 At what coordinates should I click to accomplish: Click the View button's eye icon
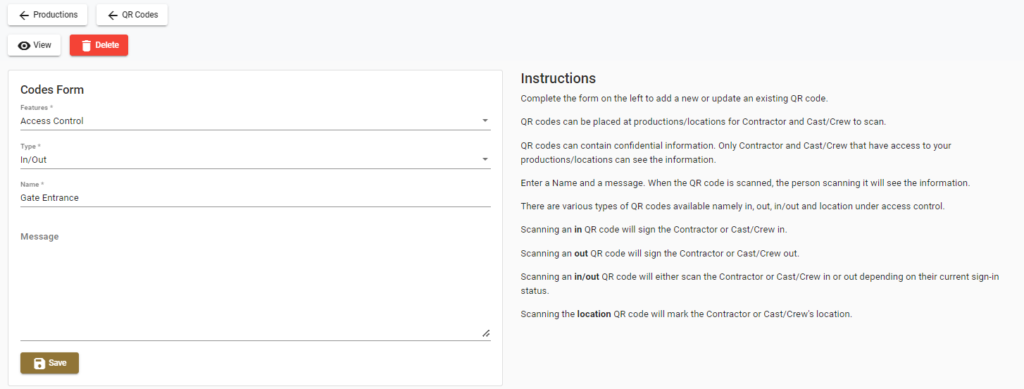(24, 46)
